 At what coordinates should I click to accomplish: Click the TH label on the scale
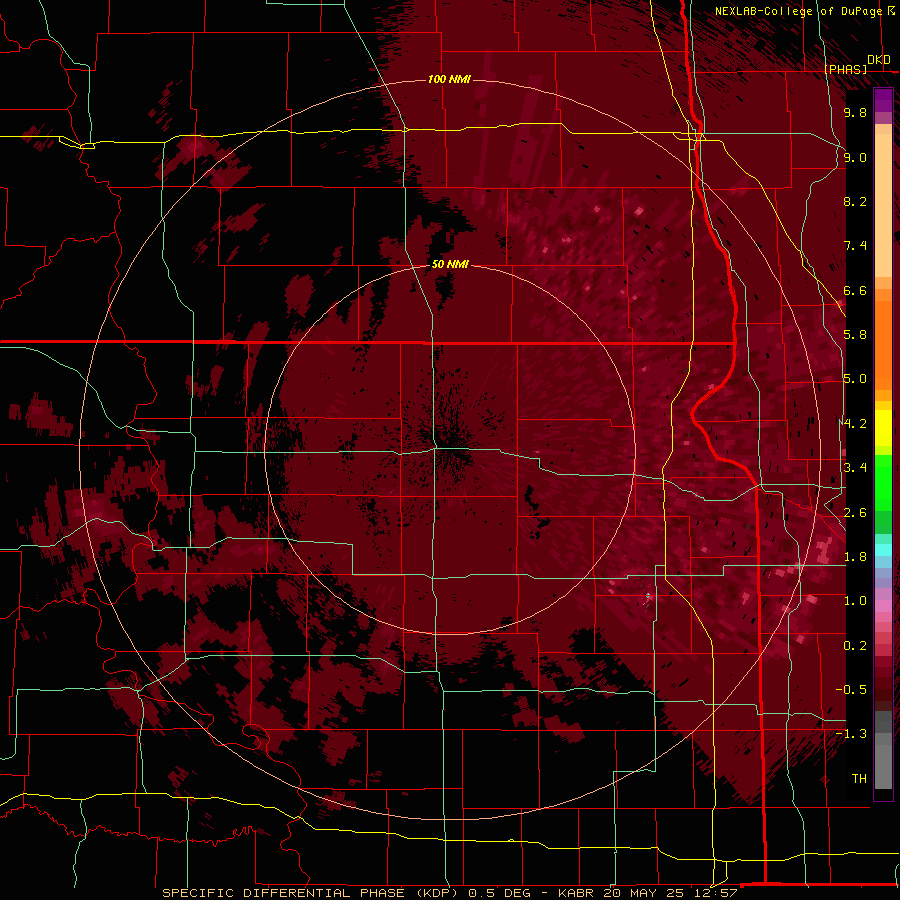(859, 779)
